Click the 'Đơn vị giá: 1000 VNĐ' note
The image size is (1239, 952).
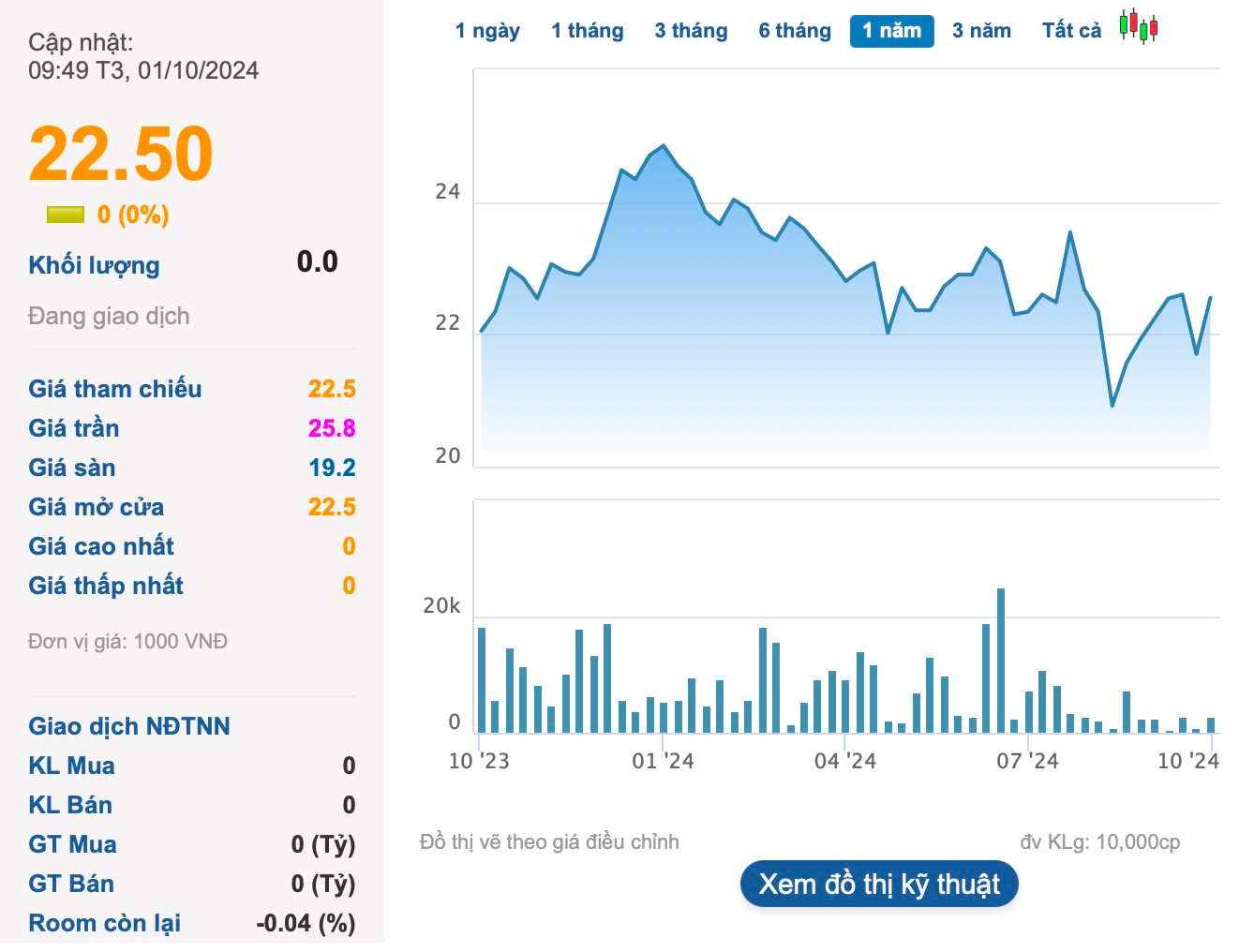tap(127, 642)
